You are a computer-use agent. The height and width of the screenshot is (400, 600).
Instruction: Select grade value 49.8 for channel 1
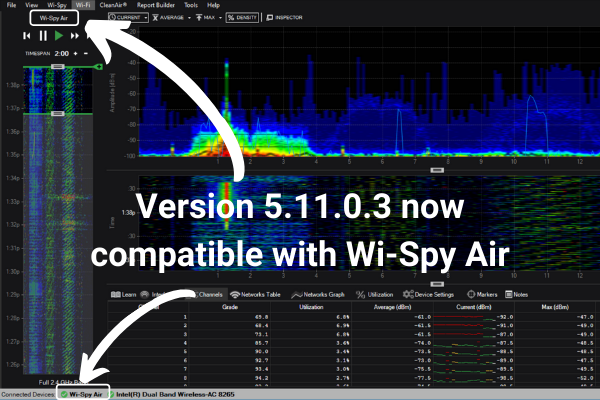(261, 317)
